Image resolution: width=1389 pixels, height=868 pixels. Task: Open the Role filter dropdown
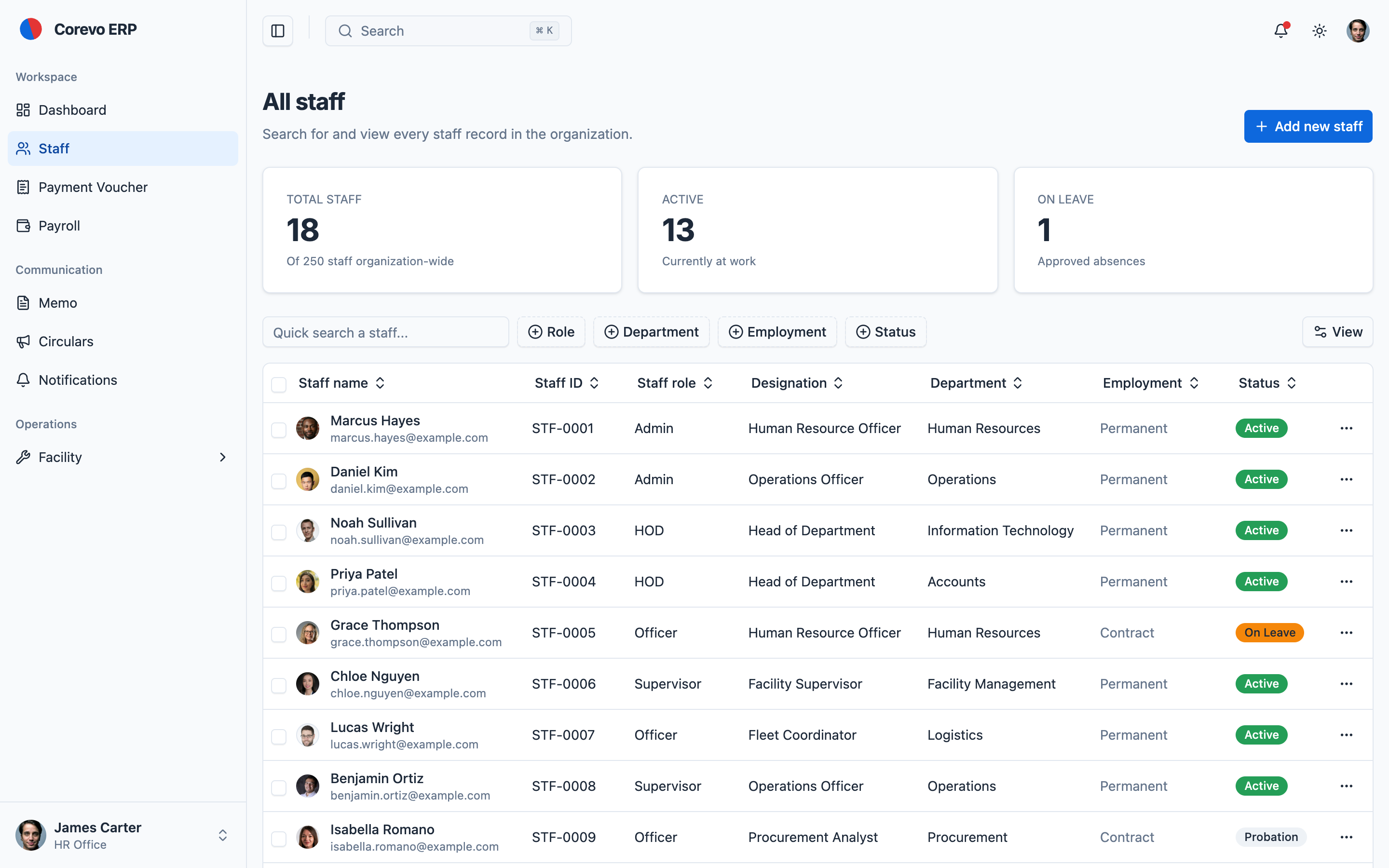(551, 332)
